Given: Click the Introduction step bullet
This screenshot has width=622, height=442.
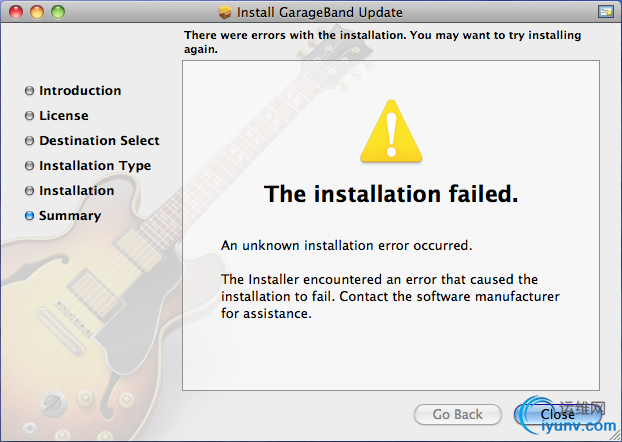Looking at the screenshot, I should (29, 90).
